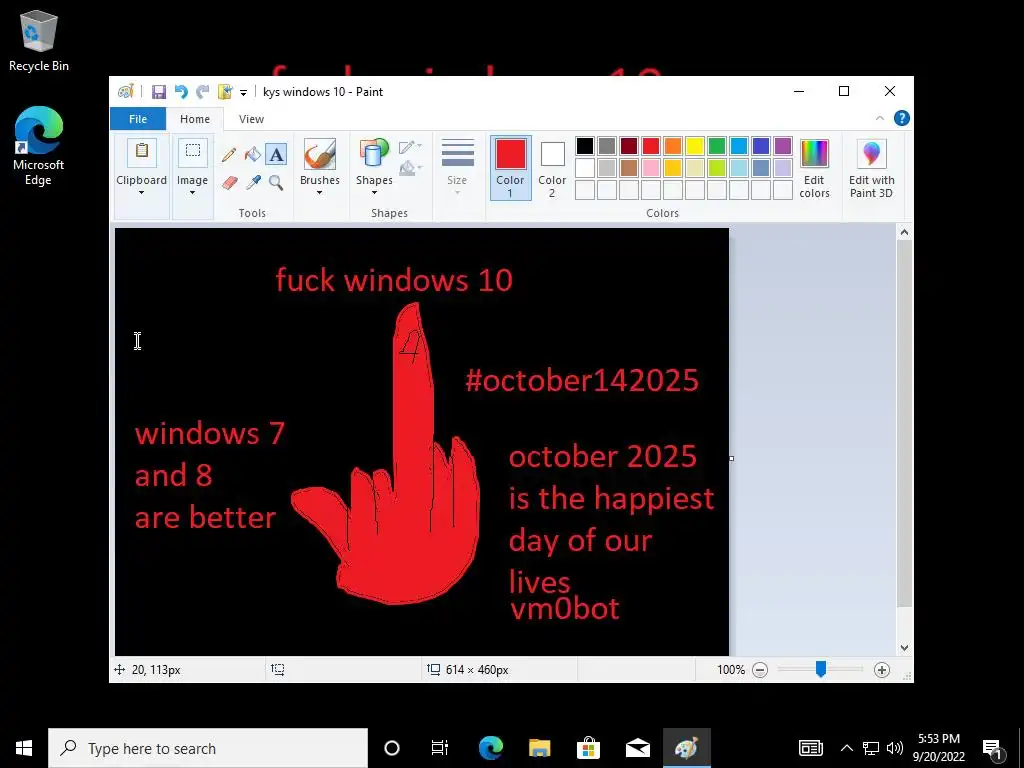This screenshot has width=1024, height=768.
Task: Click the Cortana circle icon
Action: click(392, 748)
